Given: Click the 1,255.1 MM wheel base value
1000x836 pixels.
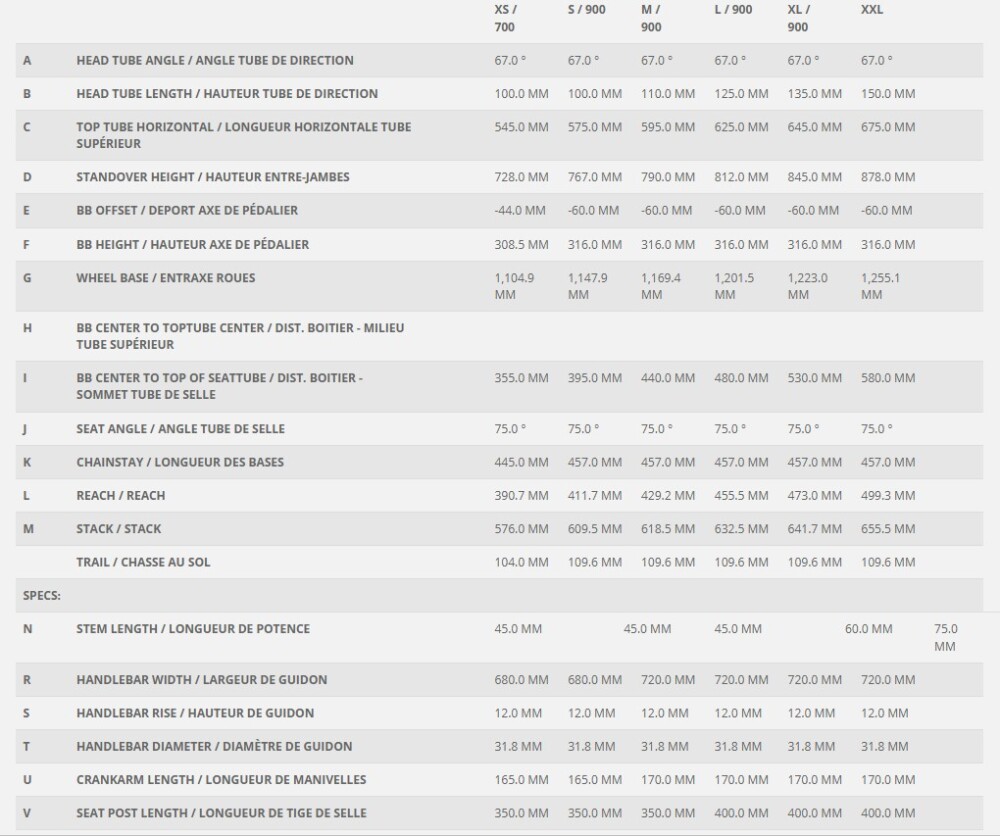Looking at the screenshot, I should pos(880,286).
